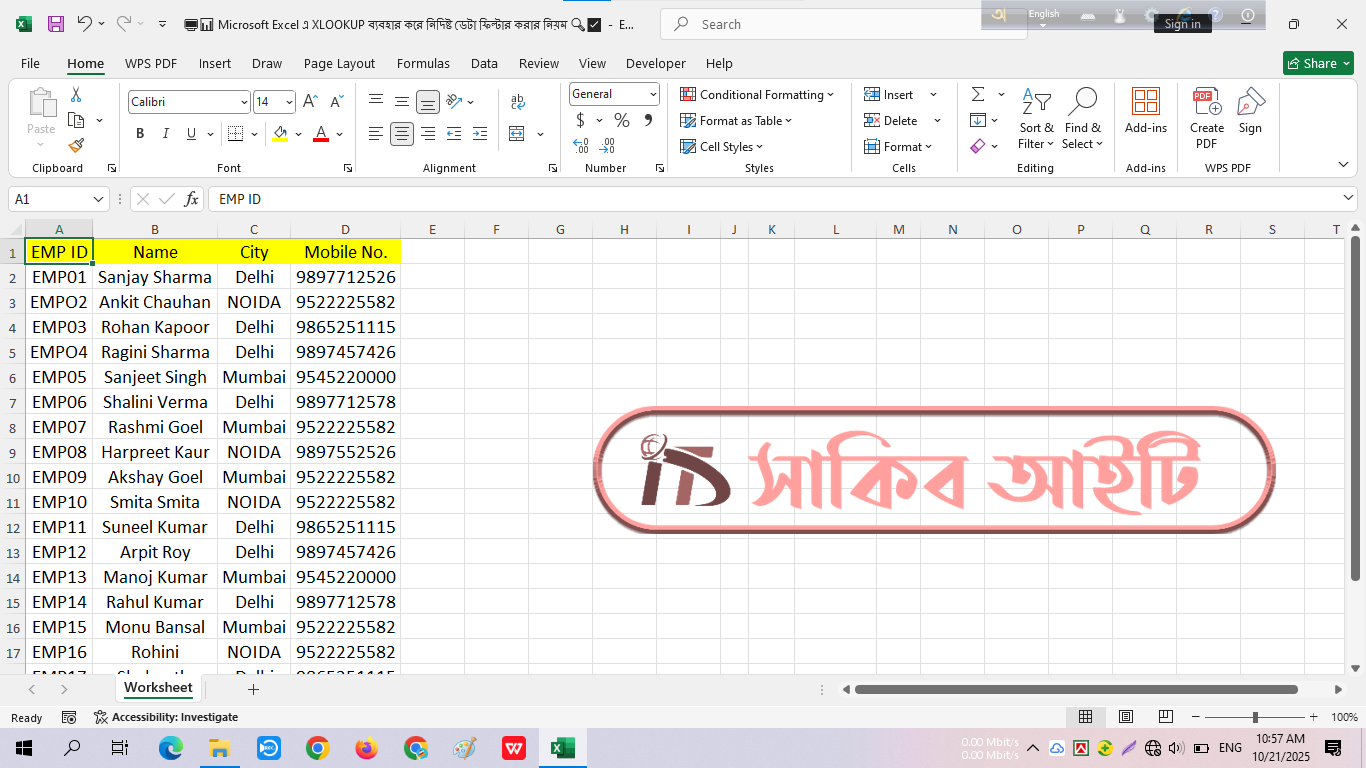Click the Insert Function fx icon
Image resolution: width=1366 pixels, height=768 pixels.
tap(192, 199)
